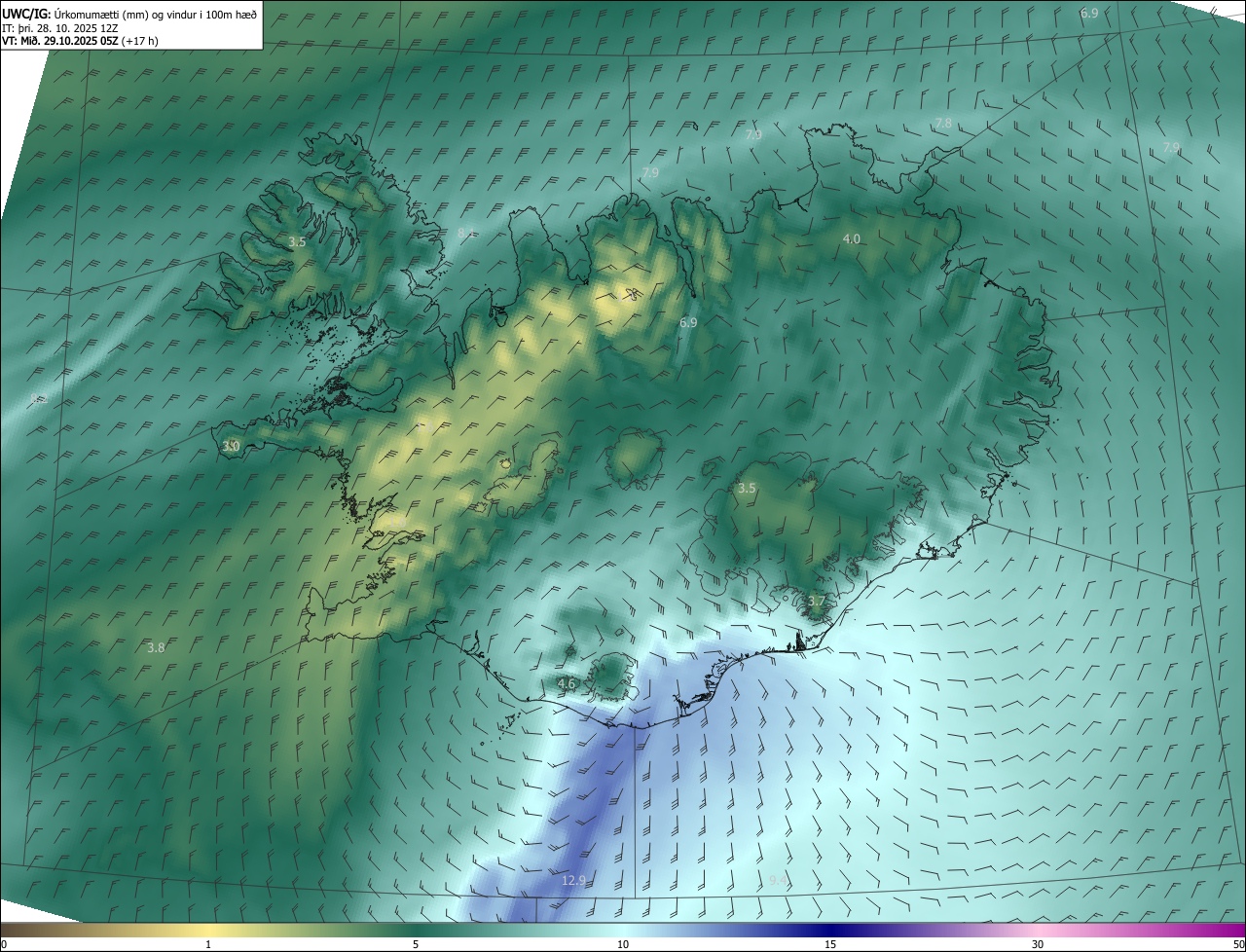Click the 7.8 value off the northeast coast
This screenshot has width=1246, height=952.
943,123
